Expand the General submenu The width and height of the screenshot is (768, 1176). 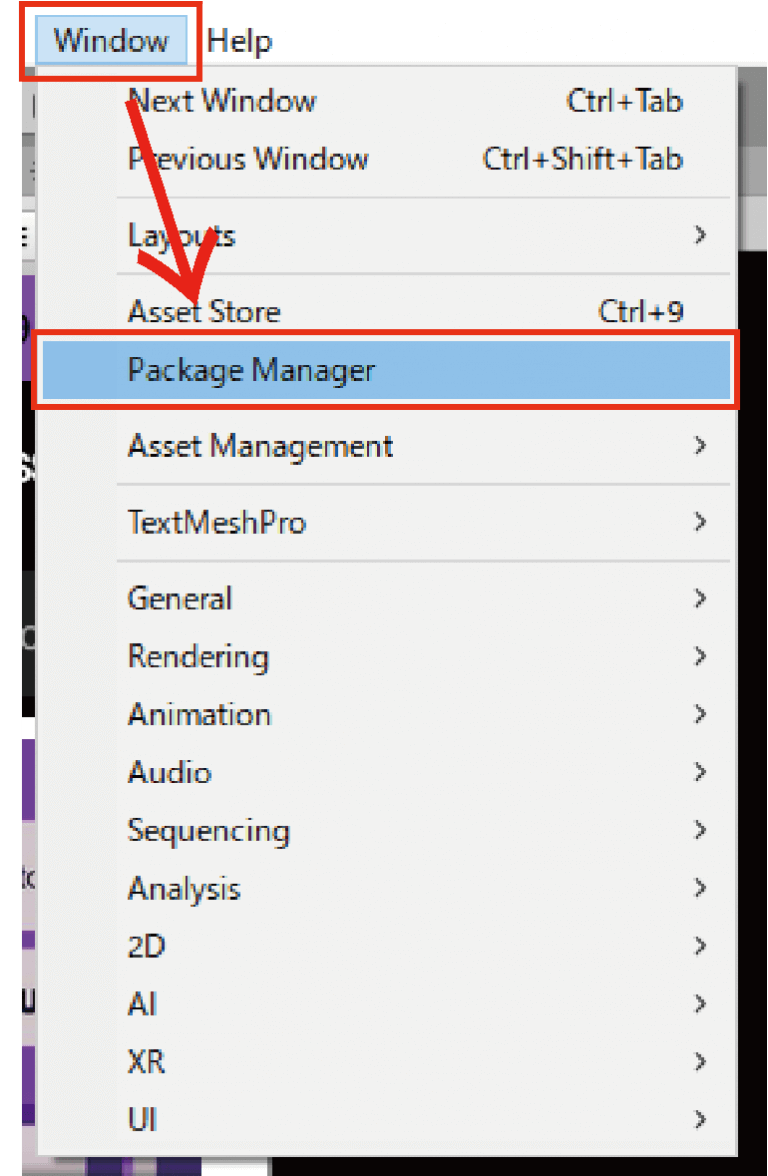pyautogui.click(x=180, y=598)
